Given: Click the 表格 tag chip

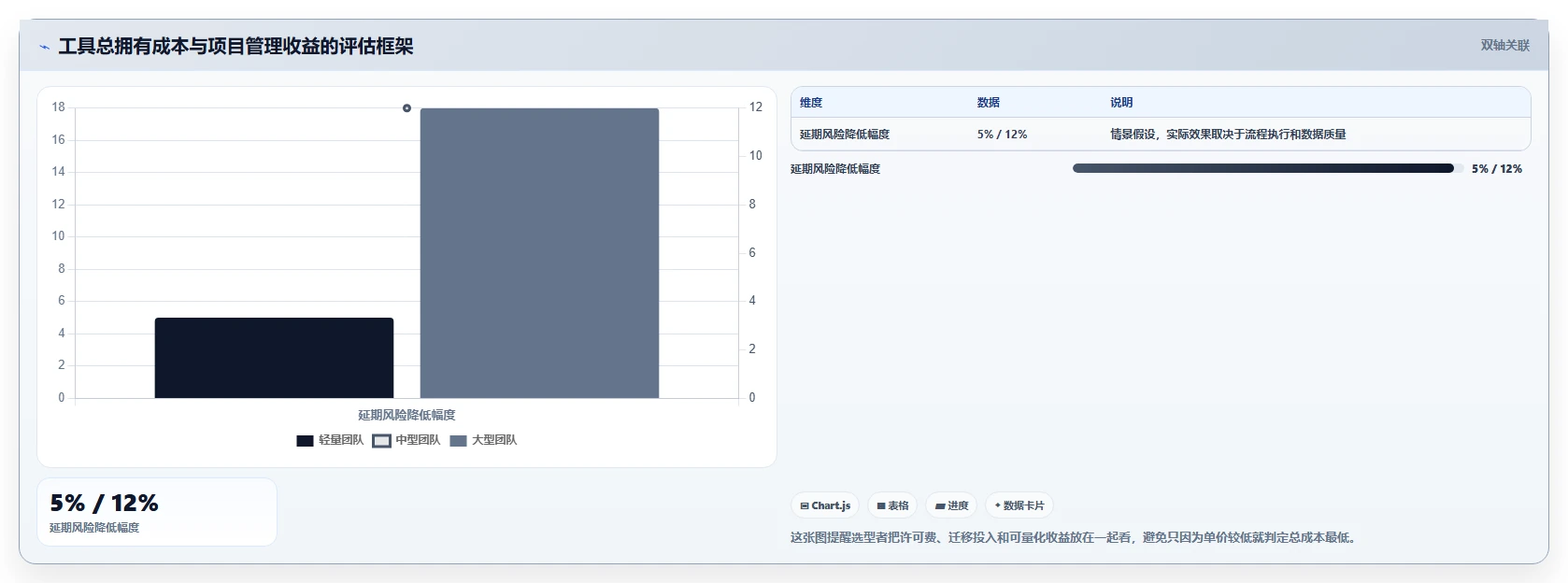Looking at the screenshot, I should (892, 505).
